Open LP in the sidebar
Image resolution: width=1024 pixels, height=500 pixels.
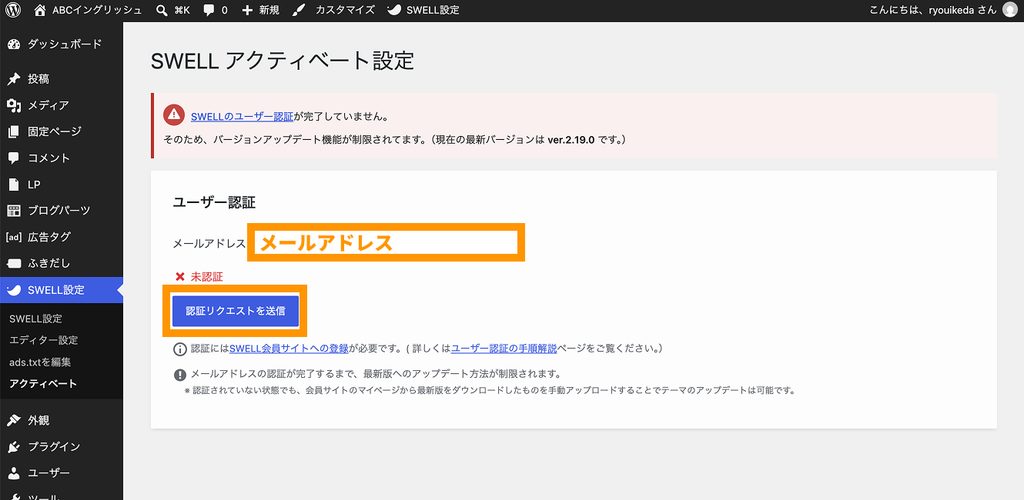pyautogui.click(x=61, y=185)
